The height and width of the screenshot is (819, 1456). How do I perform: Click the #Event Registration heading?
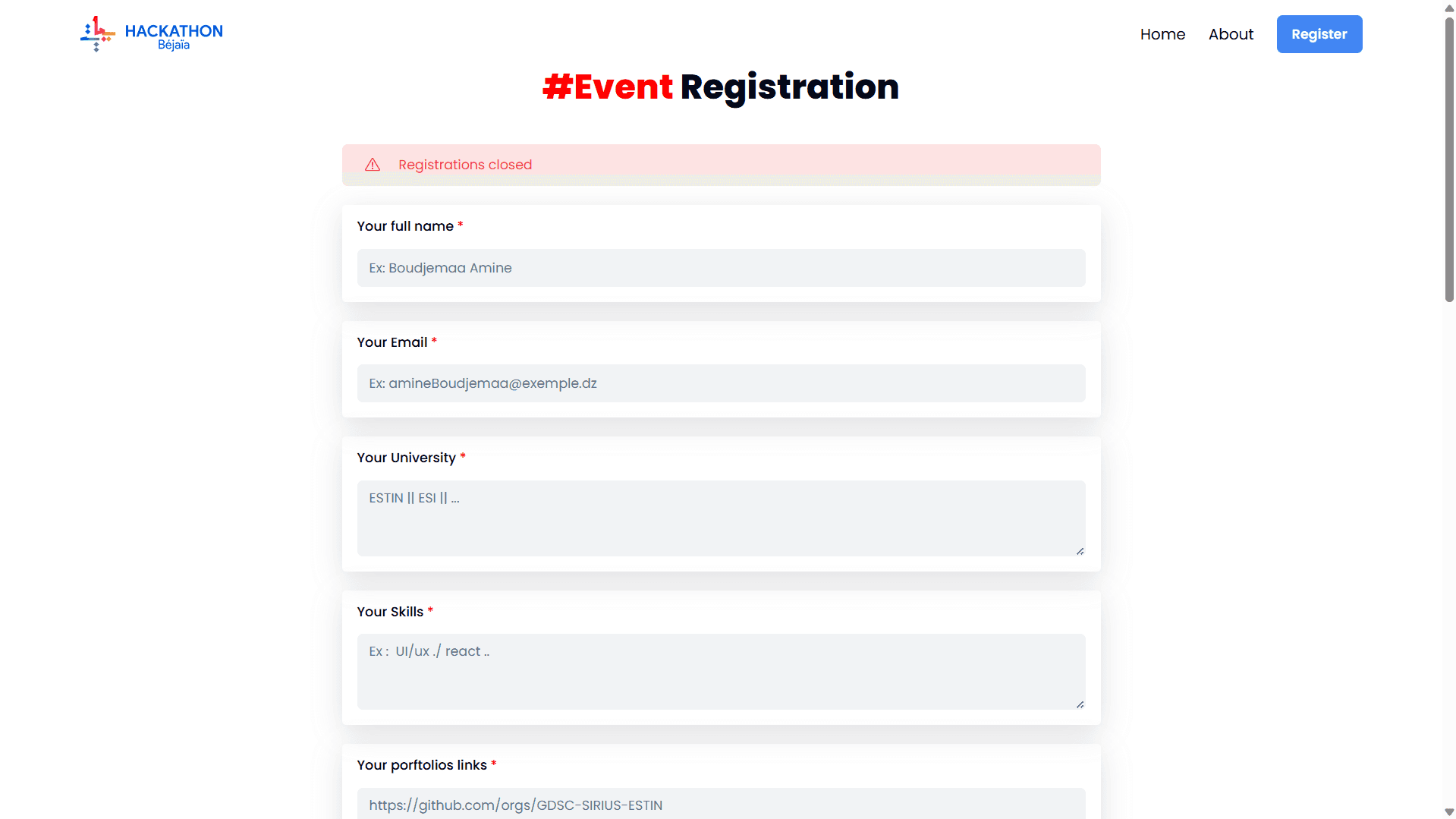(721, 87)
